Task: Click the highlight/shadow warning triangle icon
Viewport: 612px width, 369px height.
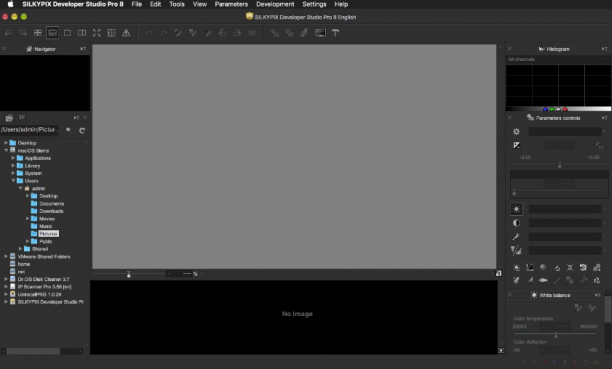Action: point(126,33)
